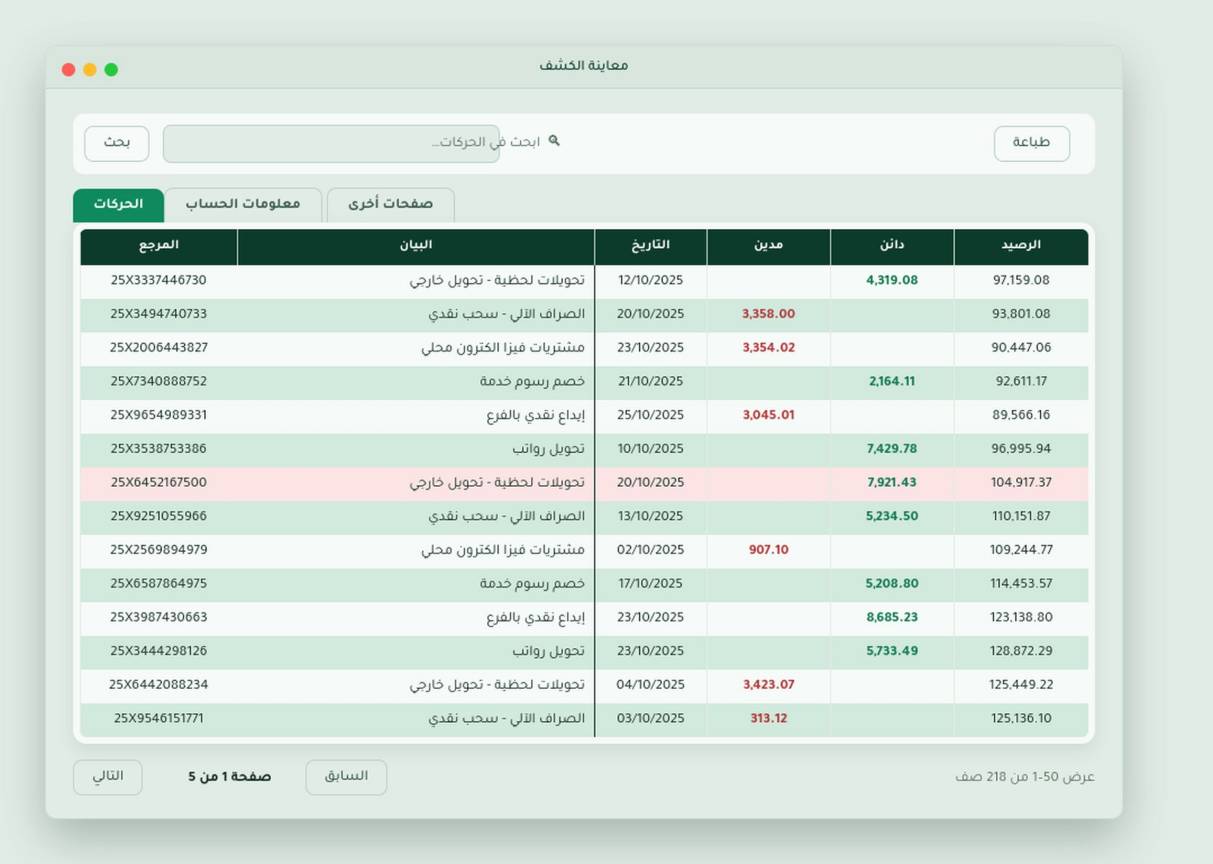Click date 02/10/2025
This screenshot has width=1213, height=864.
coord(650,550)
